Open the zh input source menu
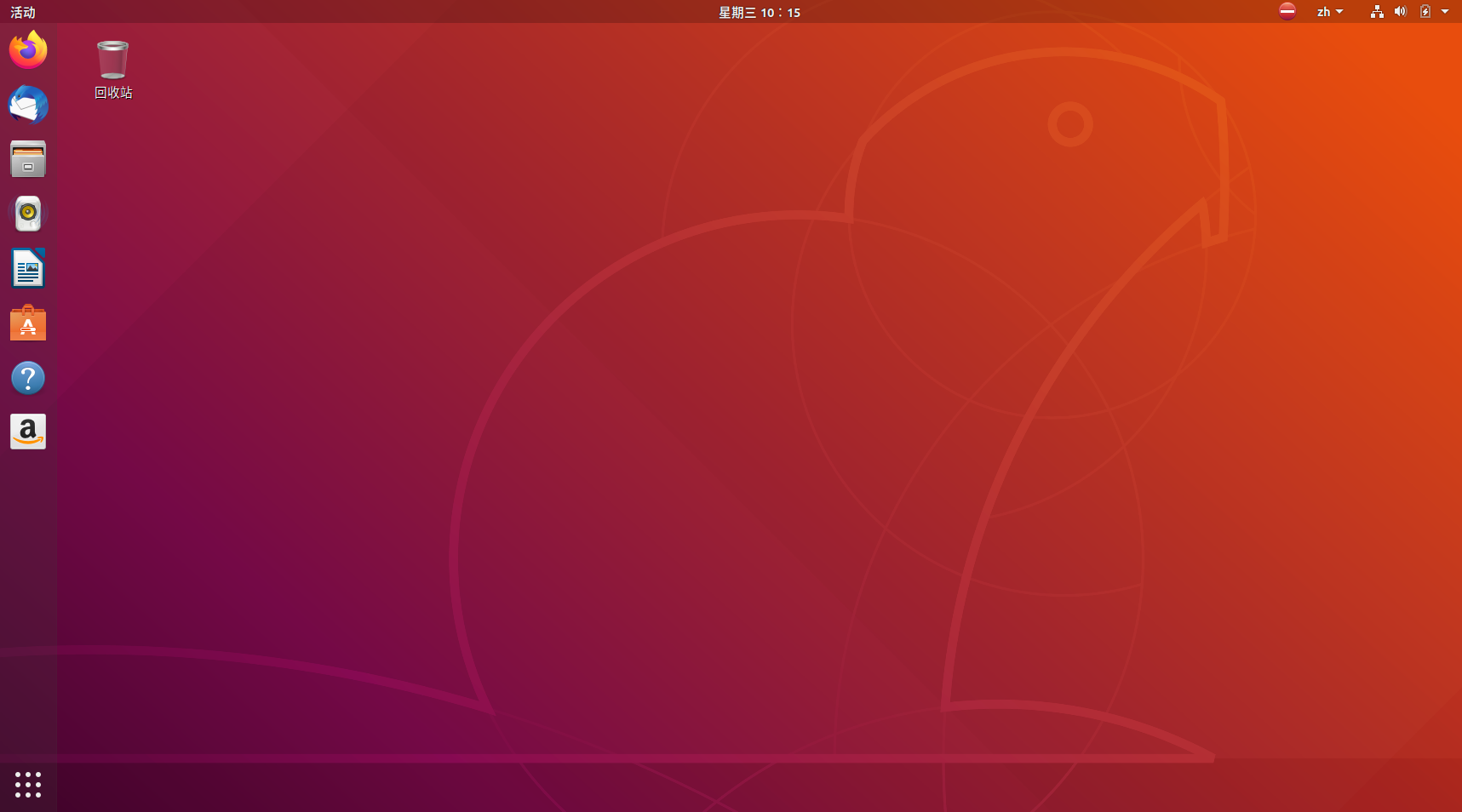This screenshot has height=812, width=1462. point(1329,12)
